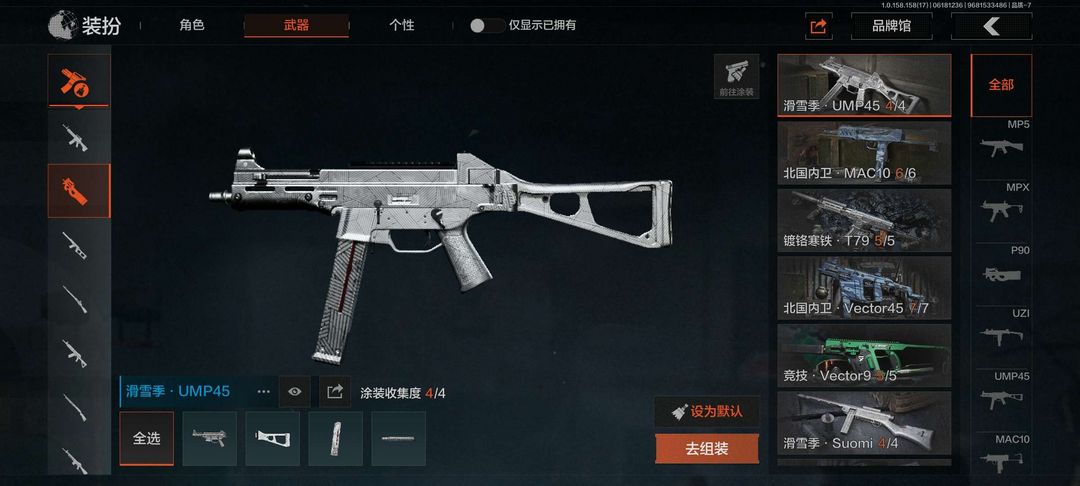
Task: Click the share icon in top bar
Action: coord(818,26)
